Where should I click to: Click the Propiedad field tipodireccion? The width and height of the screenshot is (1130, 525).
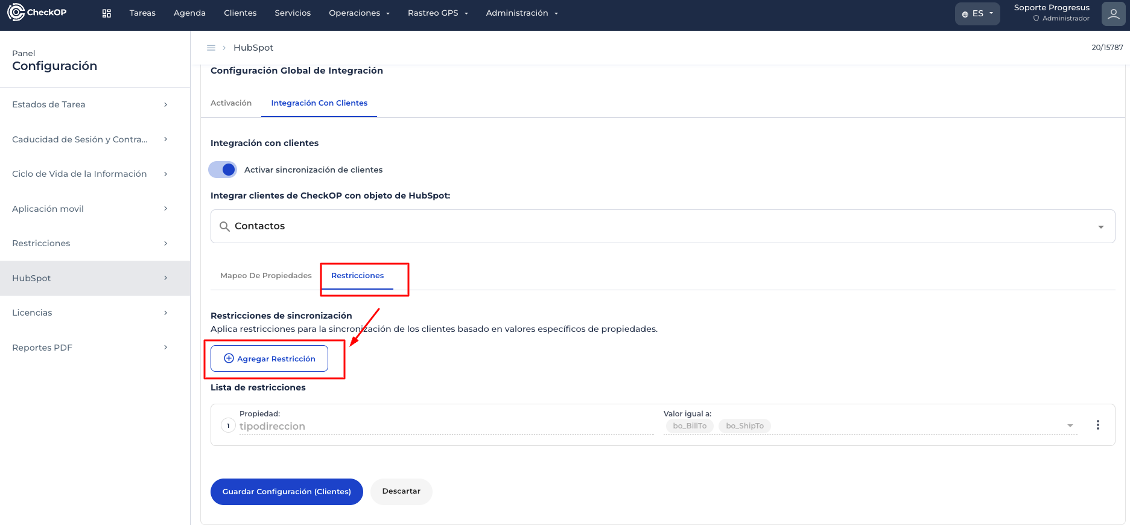[445, 426]
